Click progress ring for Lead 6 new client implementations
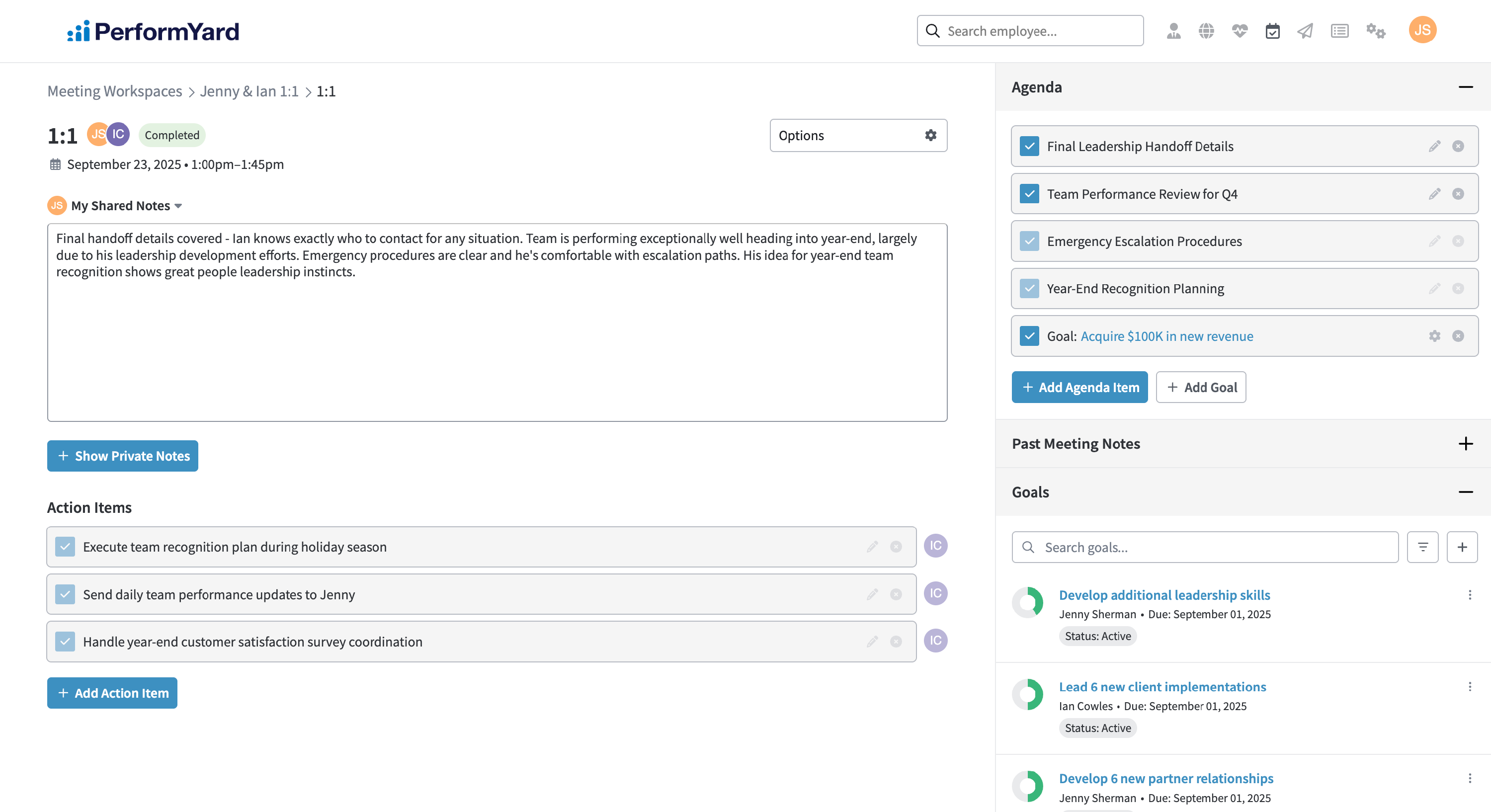The width and height of the screenshot is (1491, 812). pyautogui.click(x=1027, y=694)
